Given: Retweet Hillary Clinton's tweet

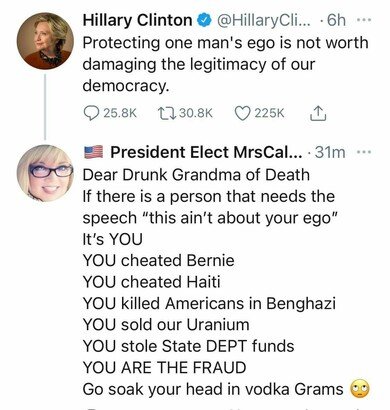Looking at the screenshot, I should point(166,113).
